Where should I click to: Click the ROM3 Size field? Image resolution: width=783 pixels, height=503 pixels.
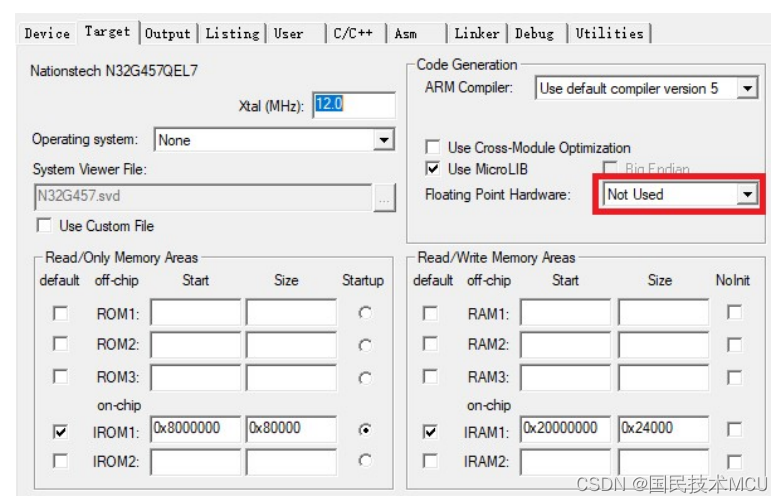click(x=291, y=377)
